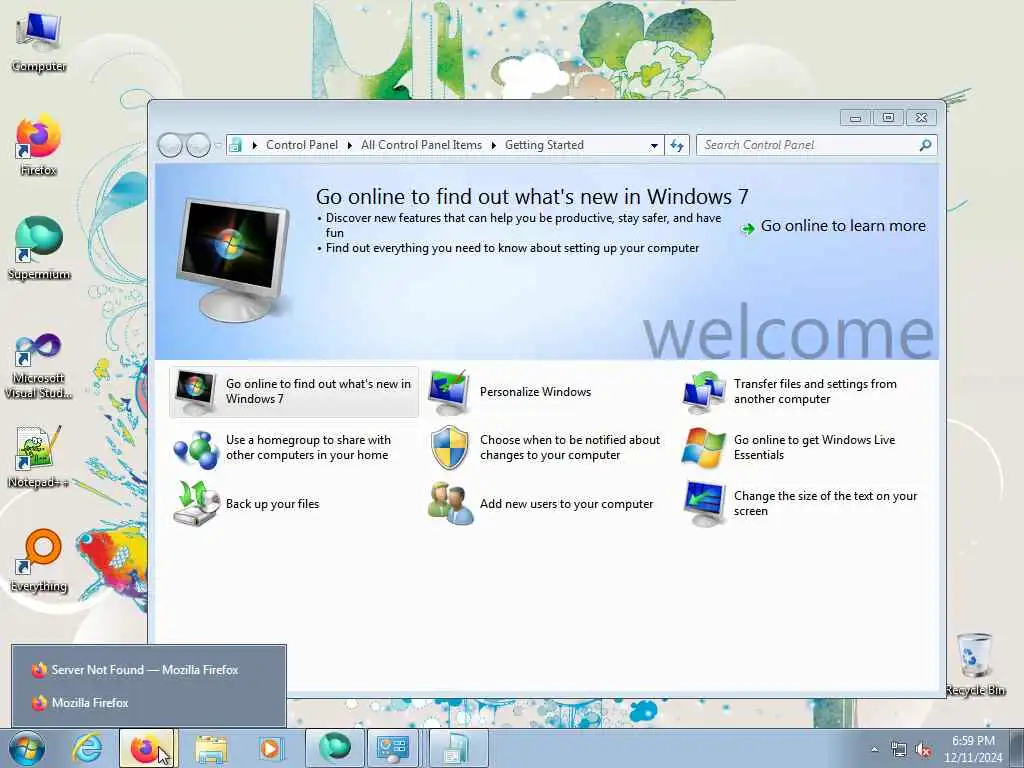
Task: Expand the arrow after All Control Panel Items
Action: pos(494,145)
